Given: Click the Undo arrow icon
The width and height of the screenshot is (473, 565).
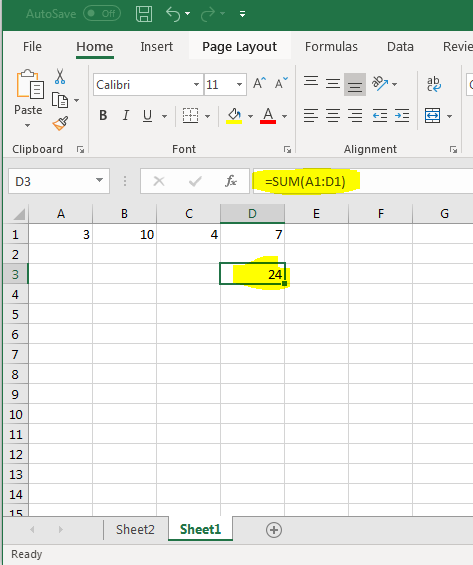Looking at the screenshot, I should [x=173, y=14].
